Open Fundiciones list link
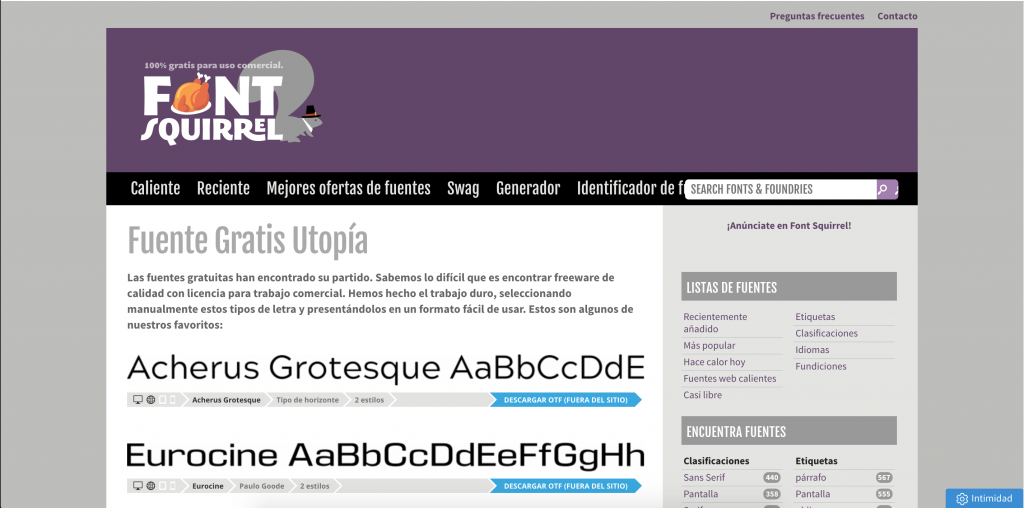Image resolution: width=1024 pixels, height=508 pixels. click(x=821, y=366)
